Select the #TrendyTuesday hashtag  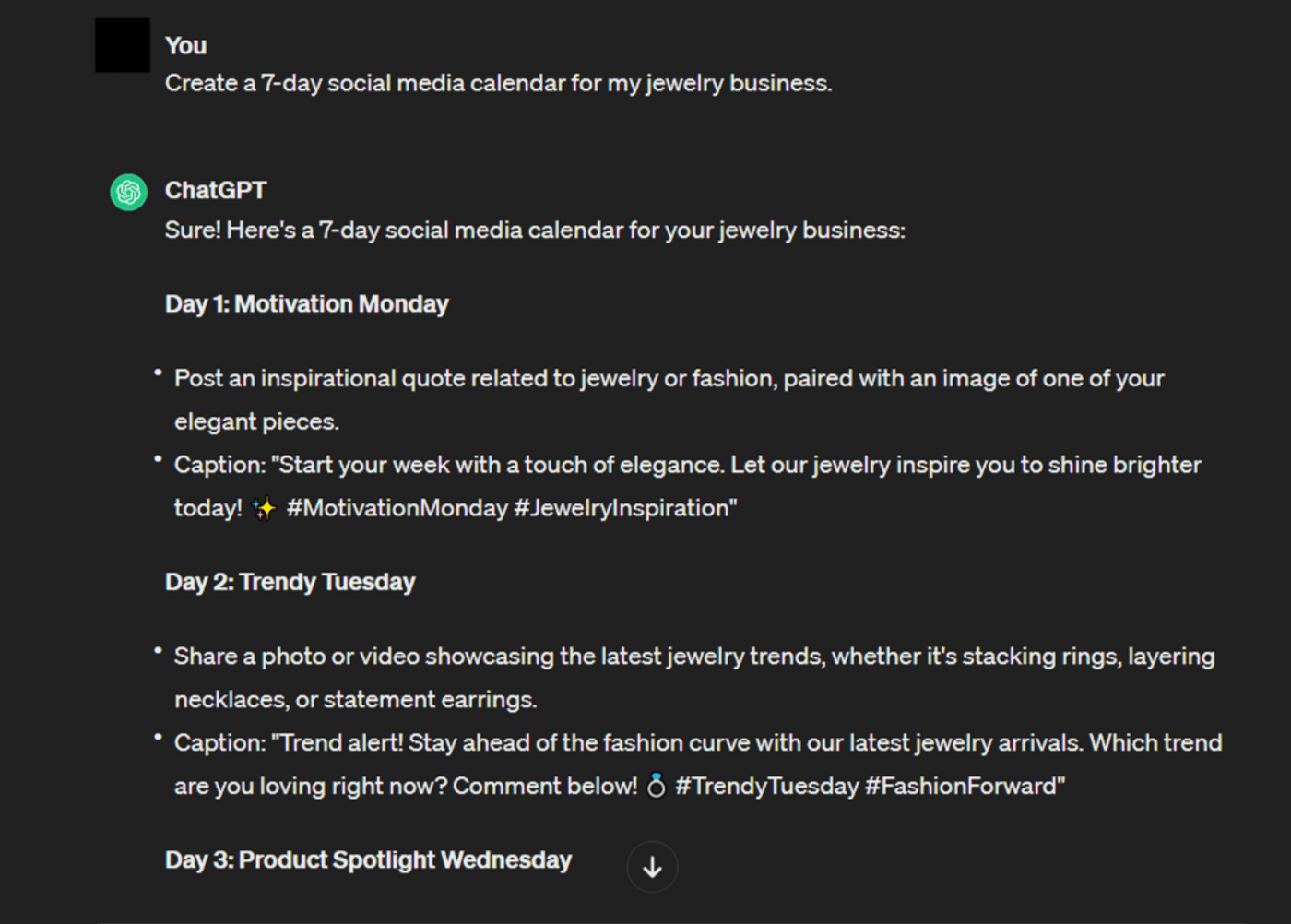coord(767,786)
